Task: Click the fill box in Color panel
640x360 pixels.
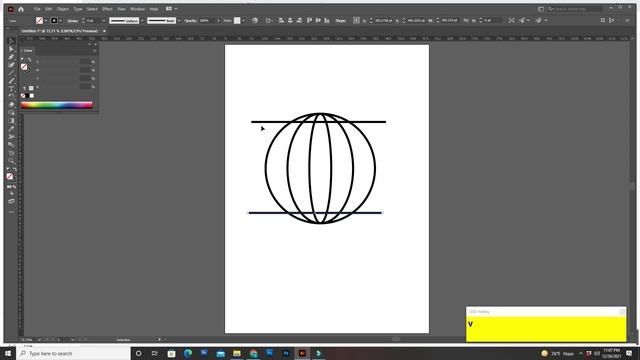Action: pyautogui.click(x=24, y=67)
